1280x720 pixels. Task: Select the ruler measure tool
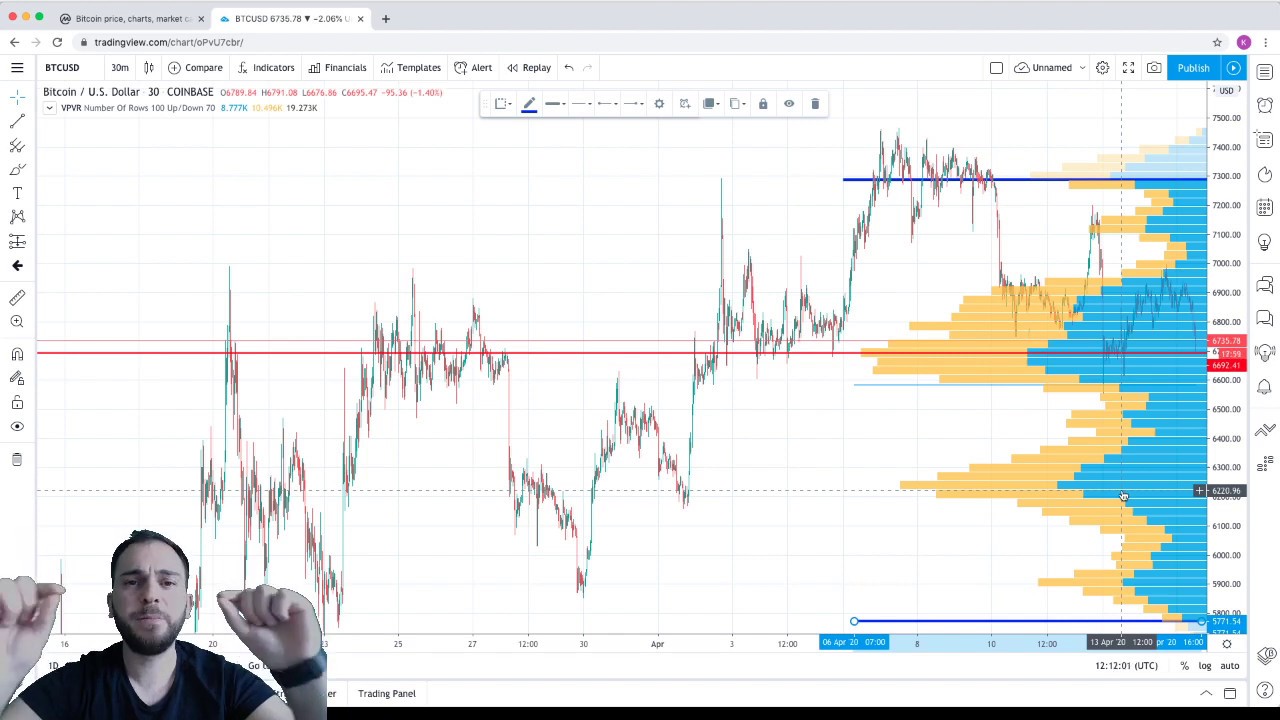pyautogui.click(x=17, y=297)
